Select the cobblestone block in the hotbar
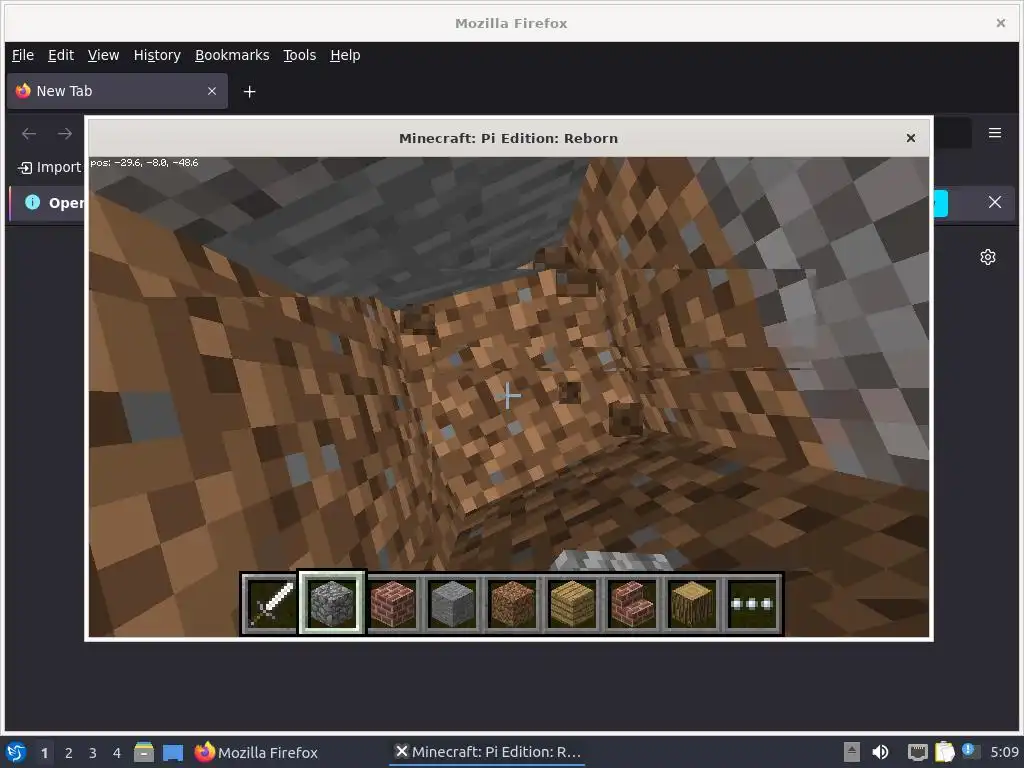Viewport: 1024px width, 768px height. [x=332, y=604]
